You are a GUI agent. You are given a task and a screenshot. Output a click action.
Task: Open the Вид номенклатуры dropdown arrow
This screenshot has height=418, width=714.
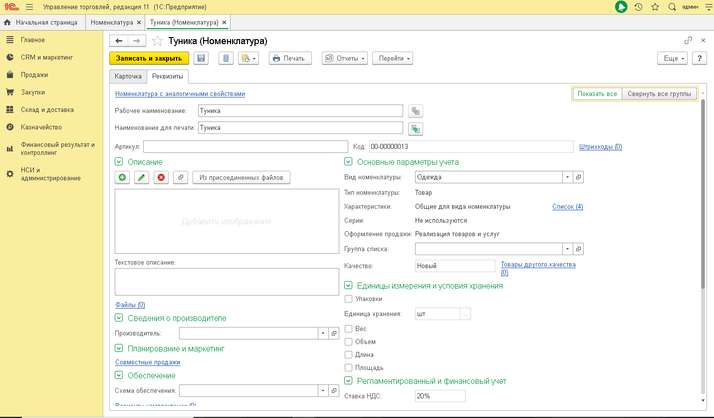567,177
